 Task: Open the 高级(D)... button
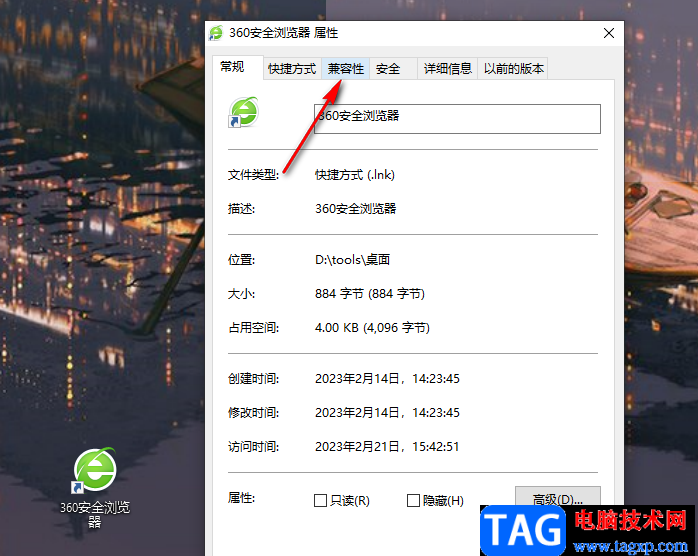(x=558, y=498)
